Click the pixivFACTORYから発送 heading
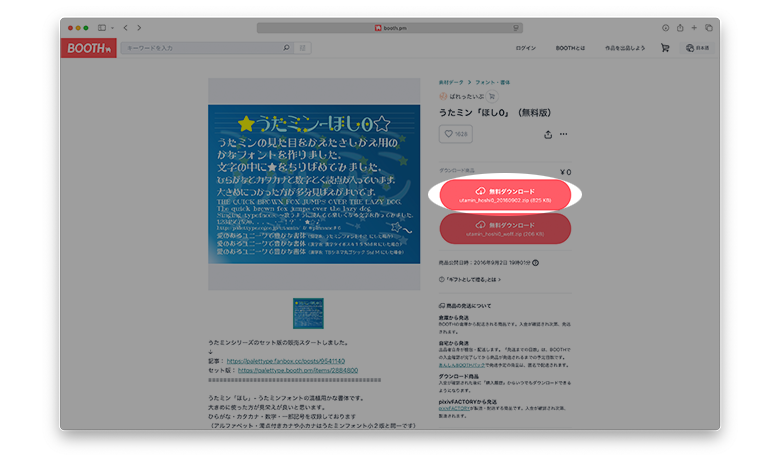The image size is (780, 455). pos(468,402)
